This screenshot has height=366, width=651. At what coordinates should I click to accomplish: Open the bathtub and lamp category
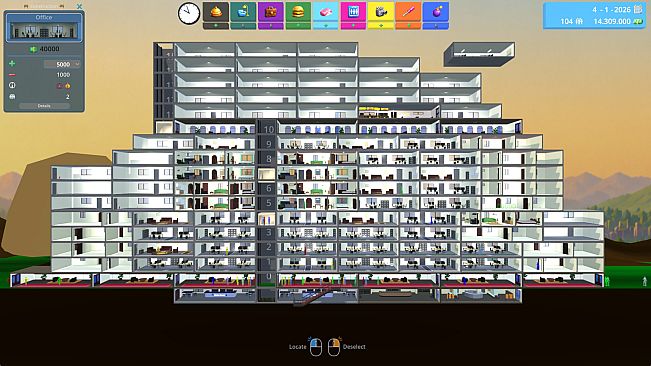coord(243,12)
